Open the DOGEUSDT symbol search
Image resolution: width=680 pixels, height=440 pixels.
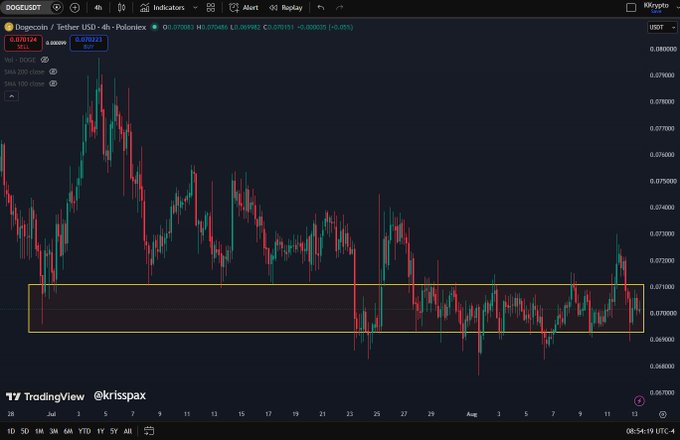pos(23,7)
